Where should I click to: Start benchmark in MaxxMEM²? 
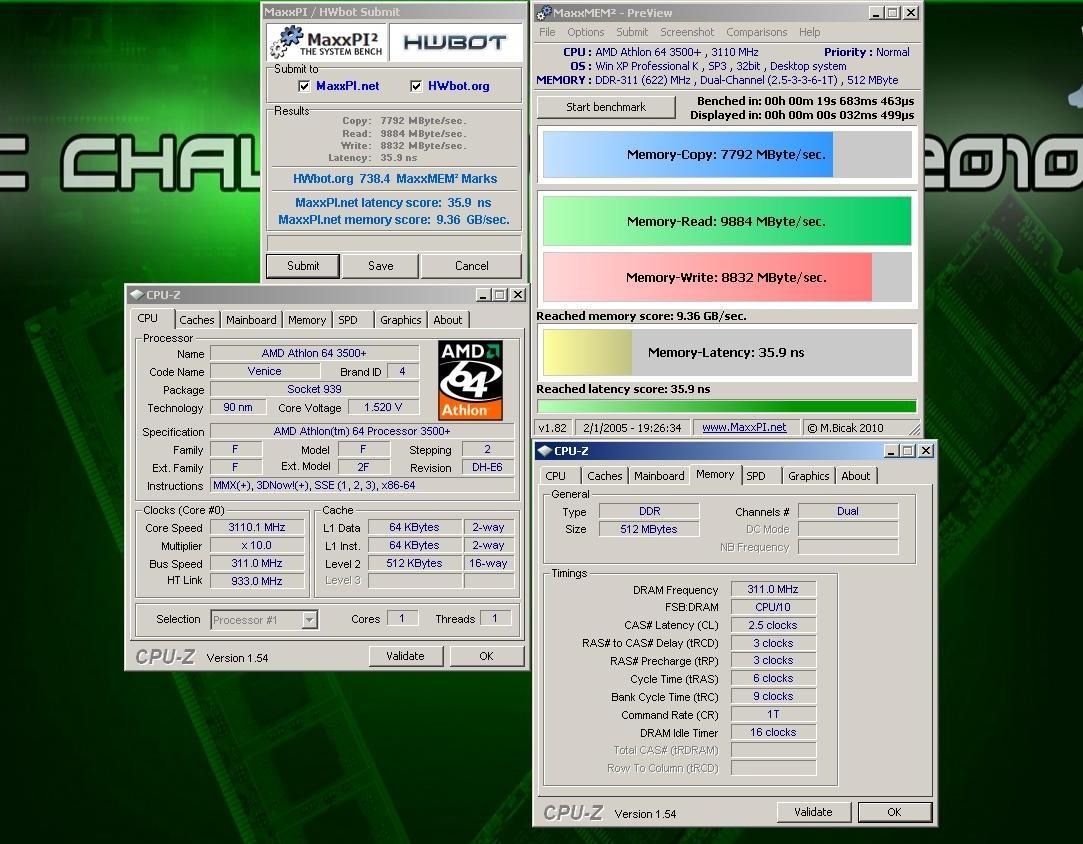click(606, 107)
